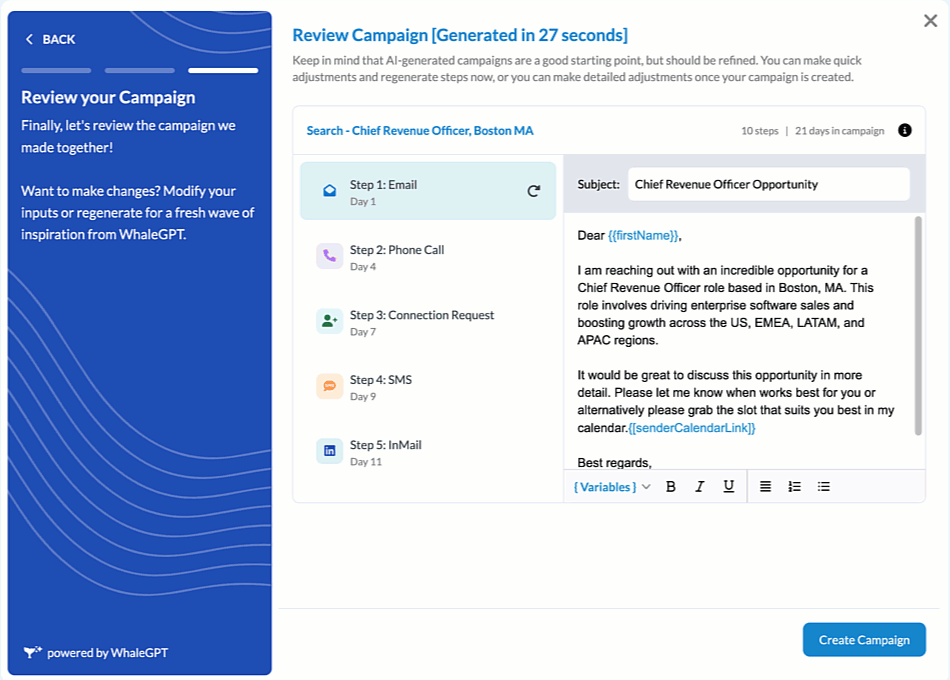Screen dimensions: 950x680
Task: Create a bulleted list in the email
Action: (823, 486)
